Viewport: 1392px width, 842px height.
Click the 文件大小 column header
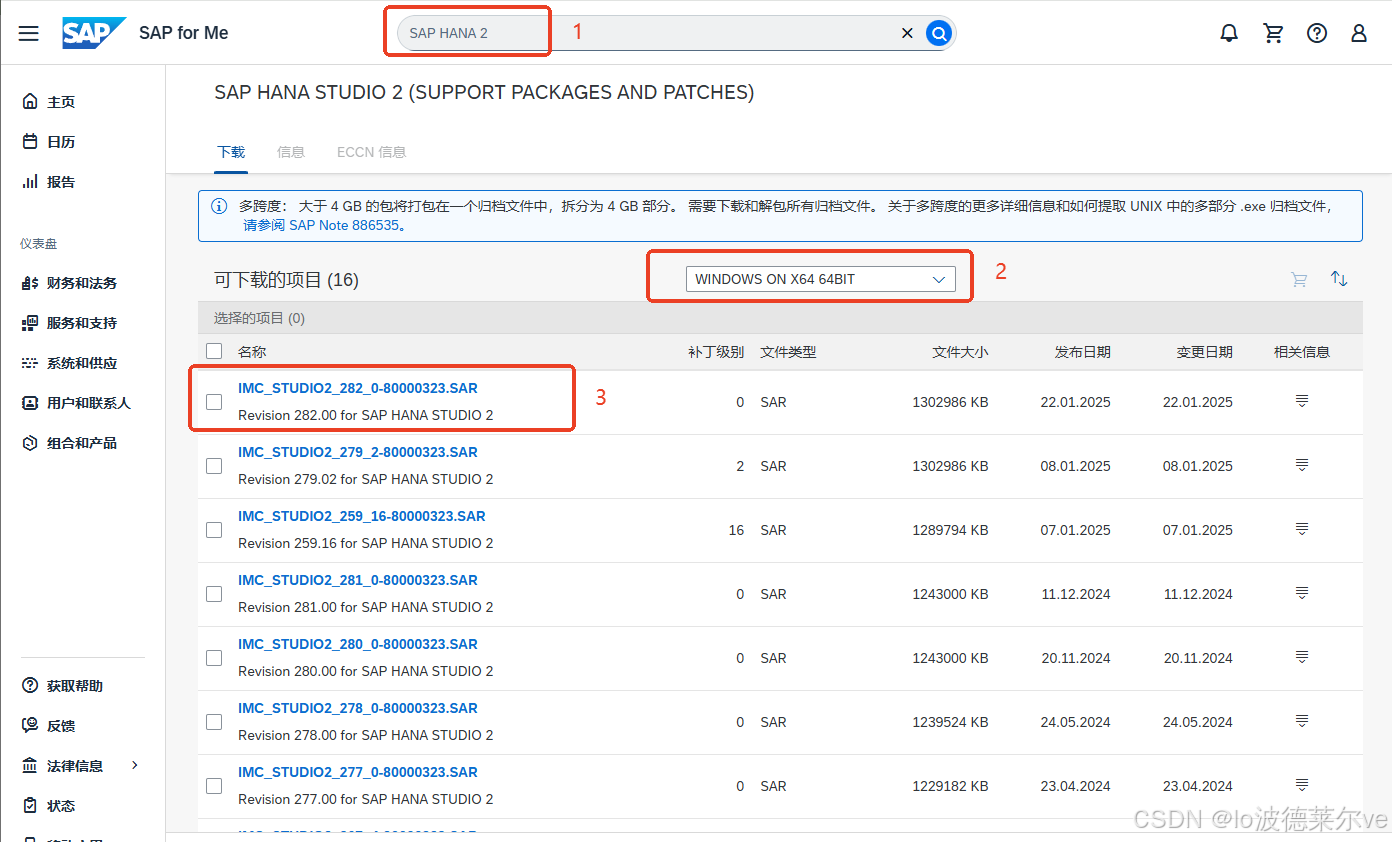click(x=960, y=352)
